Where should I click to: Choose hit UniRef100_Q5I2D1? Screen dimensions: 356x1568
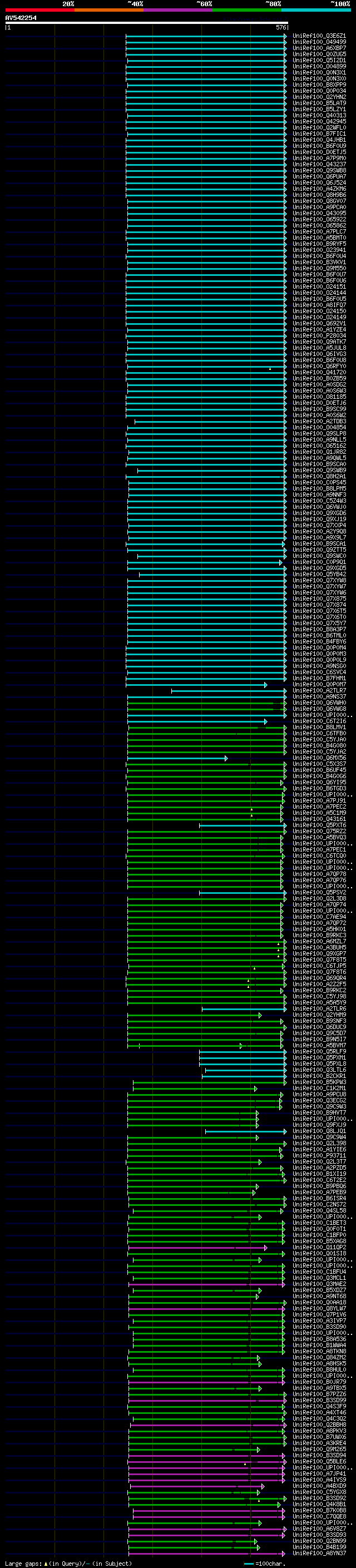click(319, 60)
